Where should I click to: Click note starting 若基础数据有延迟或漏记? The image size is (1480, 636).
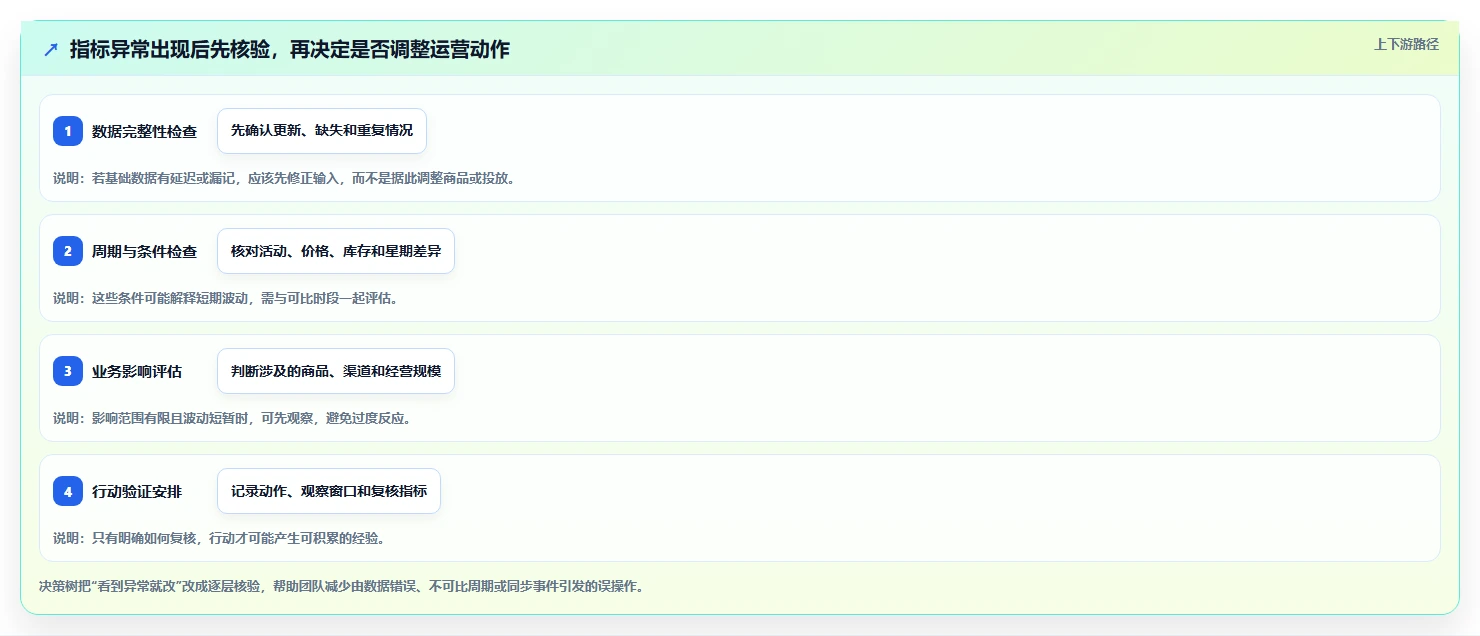point(284,178)
